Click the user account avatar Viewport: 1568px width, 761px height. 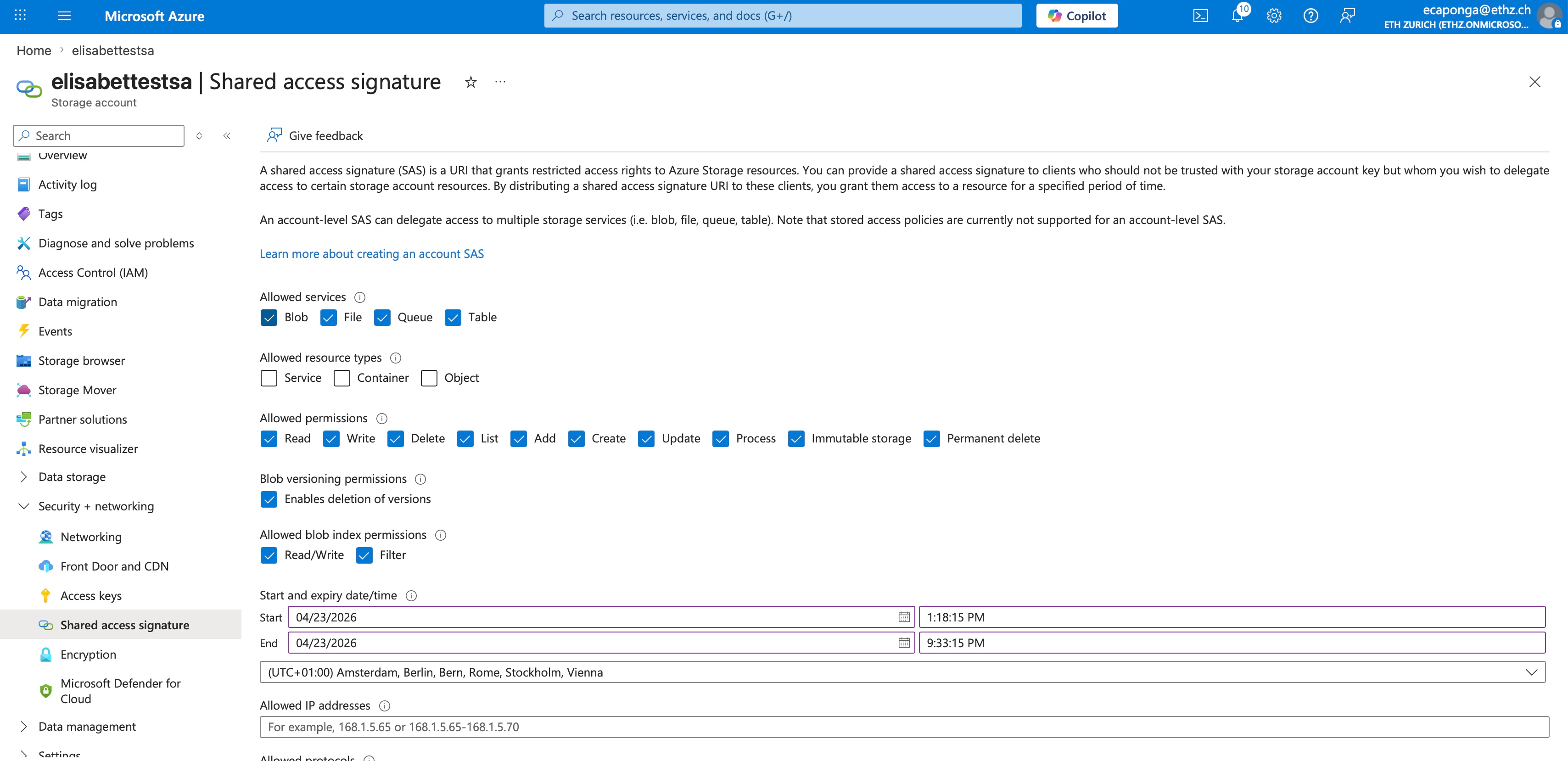coord(1551,16)
